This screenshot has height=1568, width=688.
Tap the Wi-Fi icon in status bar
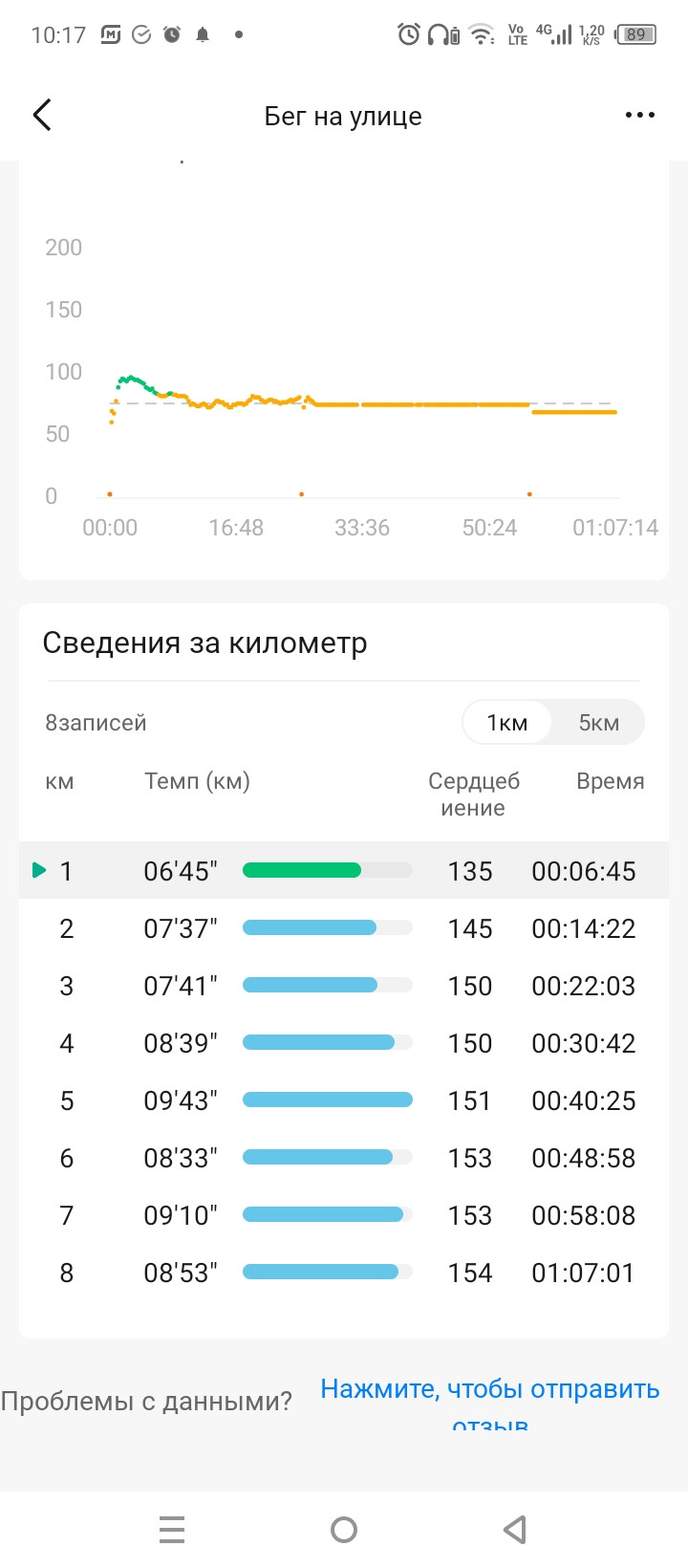point(484,35)
